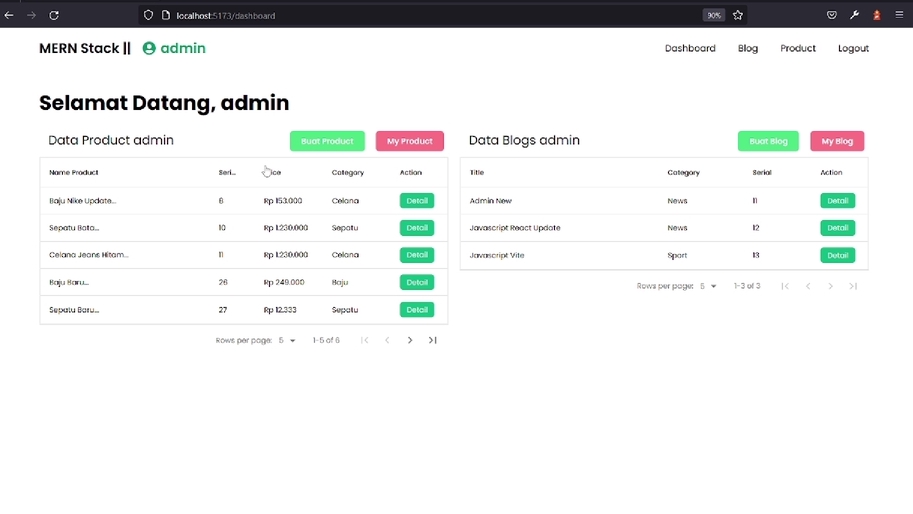Click the product Category column header
The height and width of the screenshot is (514, 913).
click(348, 172)
